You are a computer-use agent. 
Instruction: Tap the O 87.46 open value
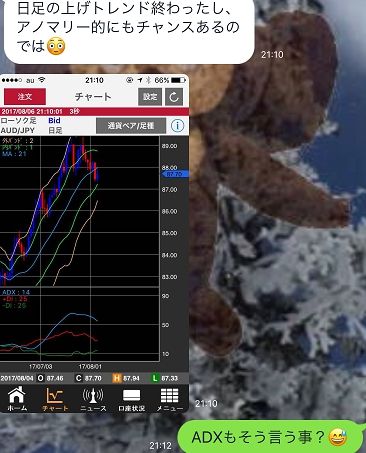click(50, 378)
